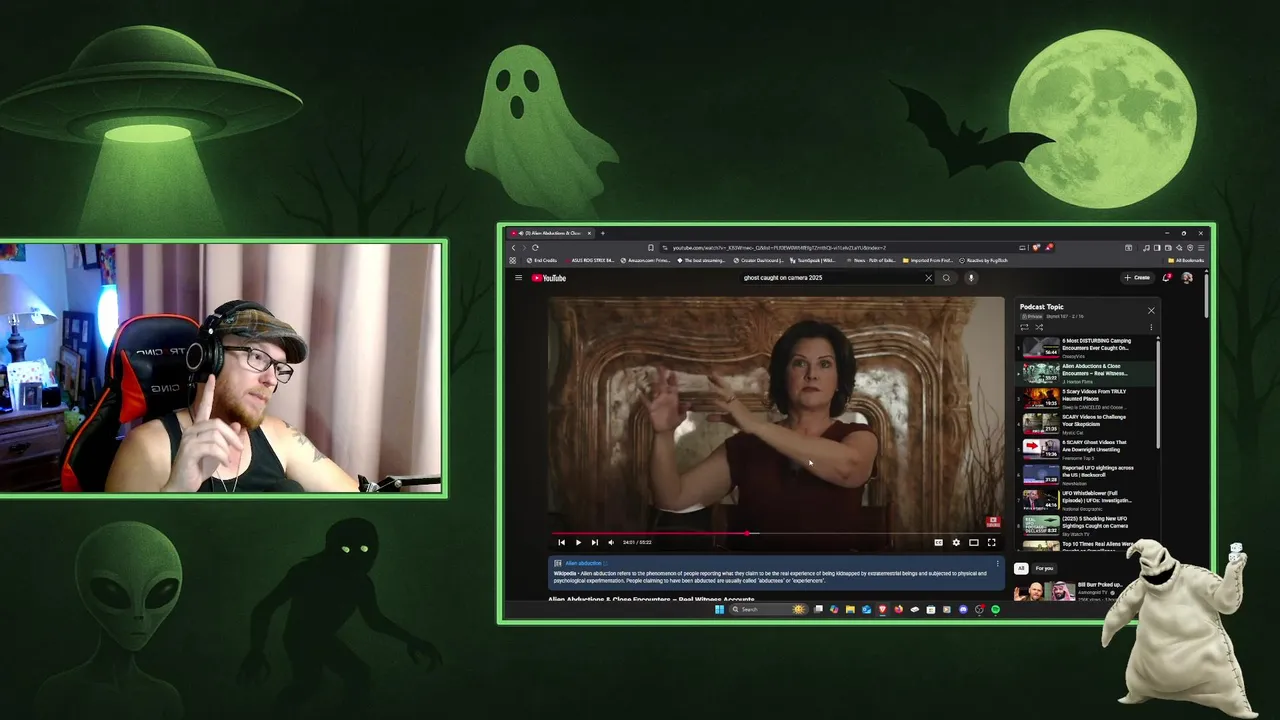This screenshot has height=720, width=1280.
Task: Open the 'ASUS ROG STRIX' bookmark
Action: [x=590, y=260]
